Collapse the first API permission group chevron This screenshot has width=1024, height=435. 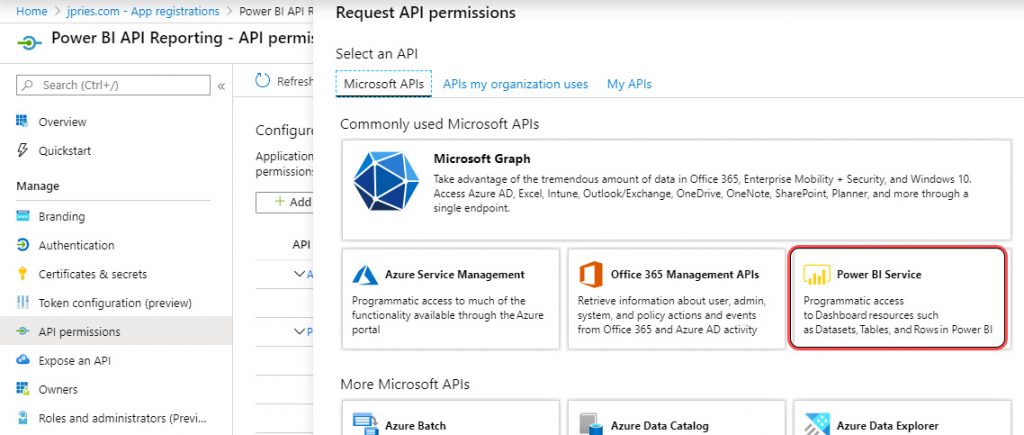[299, 273]
